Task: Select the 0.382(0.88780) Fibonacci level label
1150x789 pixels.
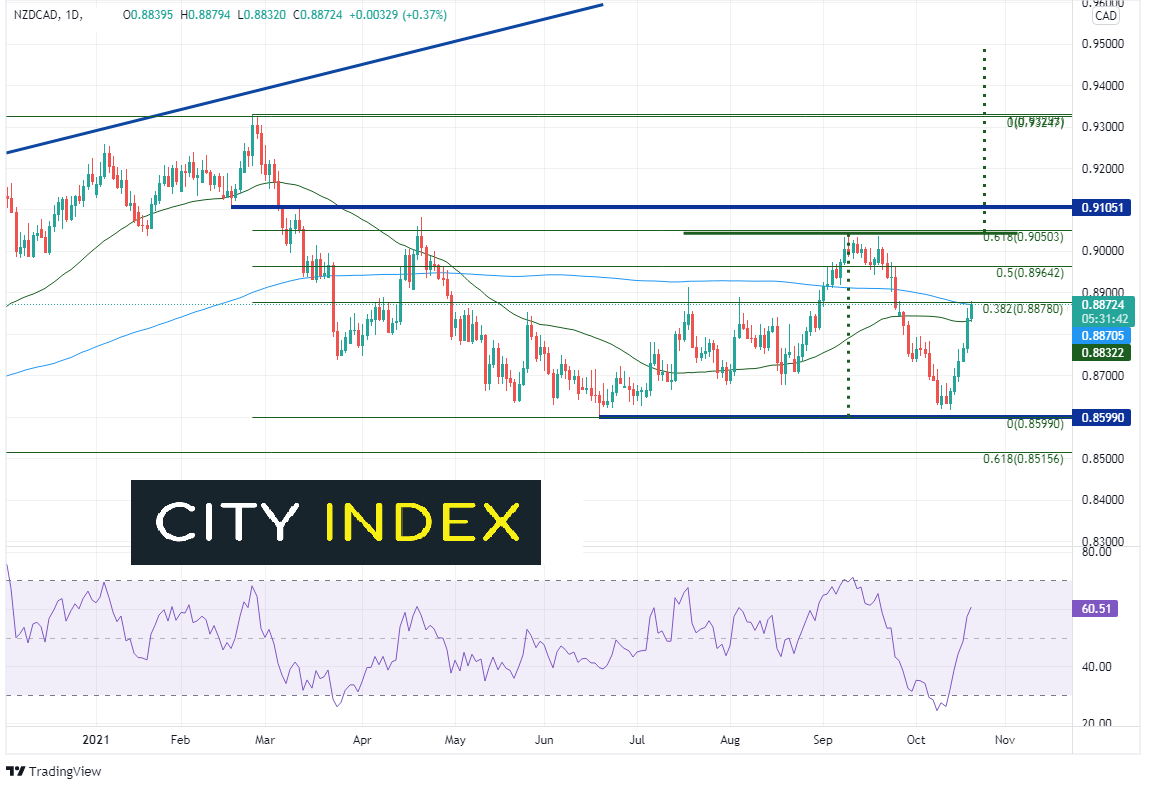Action: [x=1022, y=309]
